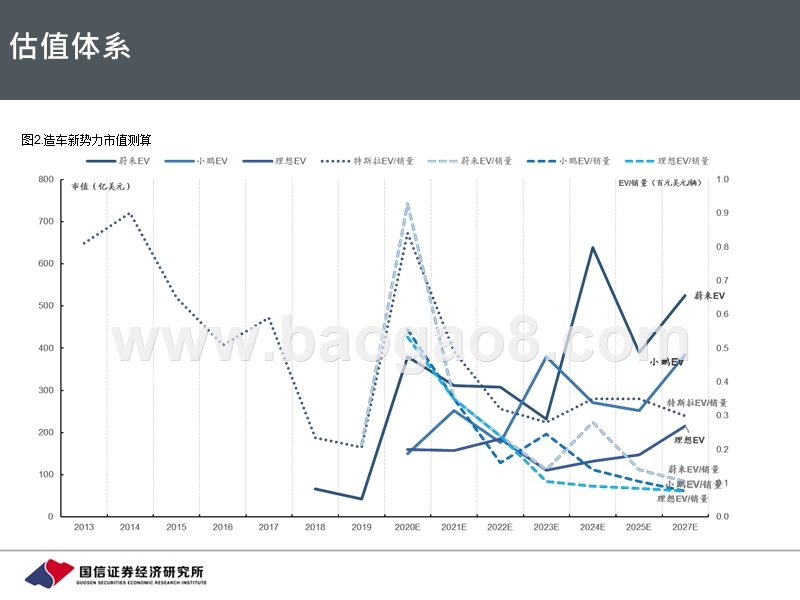Screen dimensions: 800x600
Task: Click the 2014 year label on the x-axis
Action: pos(130,527)
